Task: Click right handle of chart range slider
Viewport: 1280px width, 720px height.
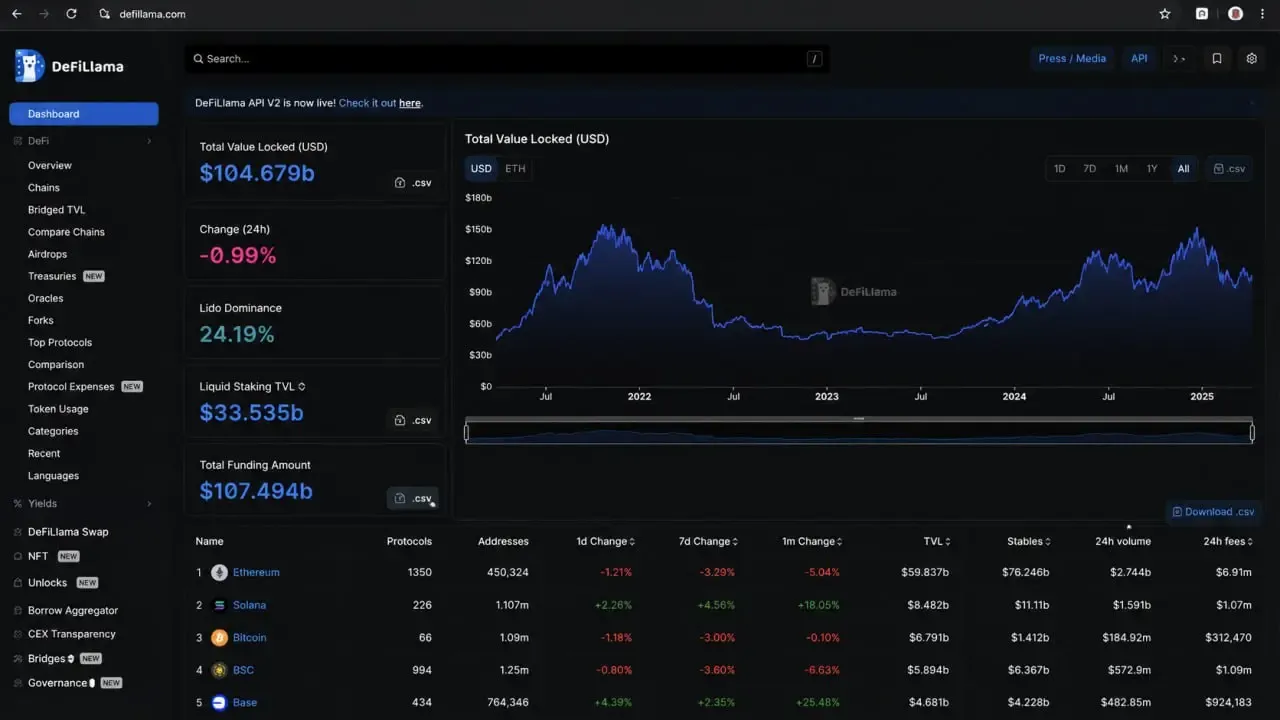Action: 1252,432
